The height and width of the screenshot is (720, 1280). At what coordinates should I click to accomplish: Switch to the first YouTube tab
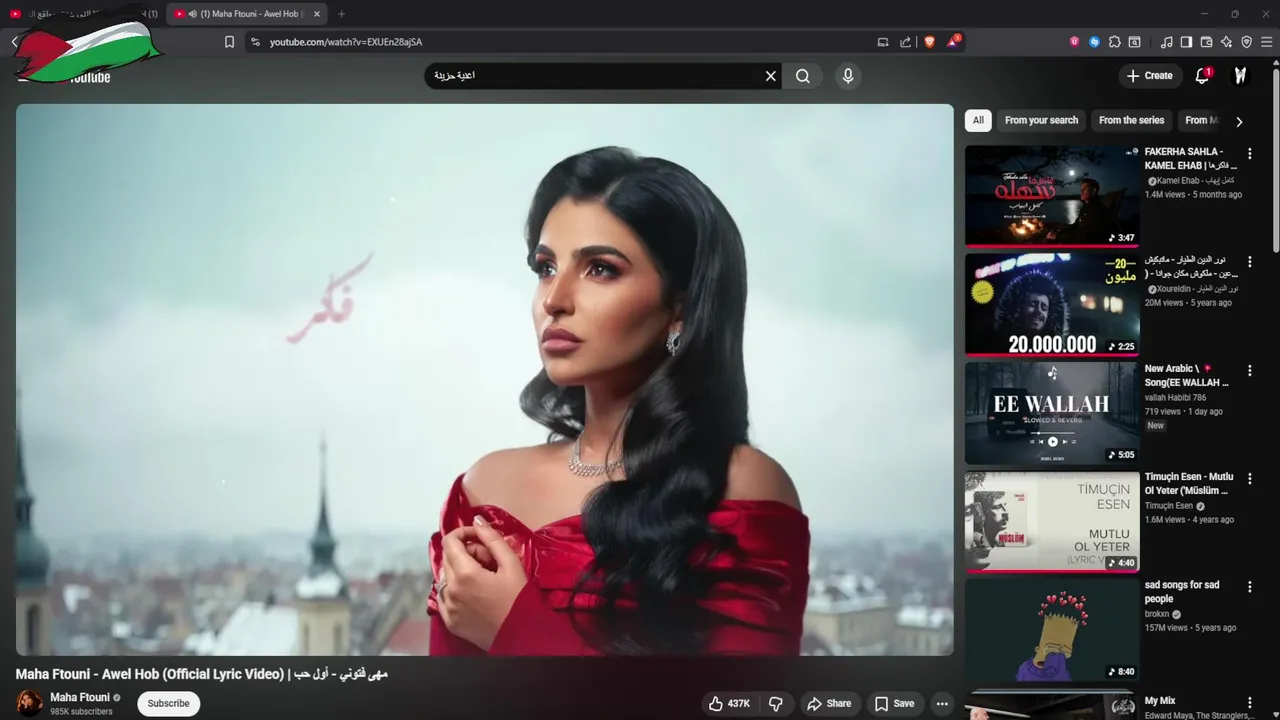coord(84,14)
